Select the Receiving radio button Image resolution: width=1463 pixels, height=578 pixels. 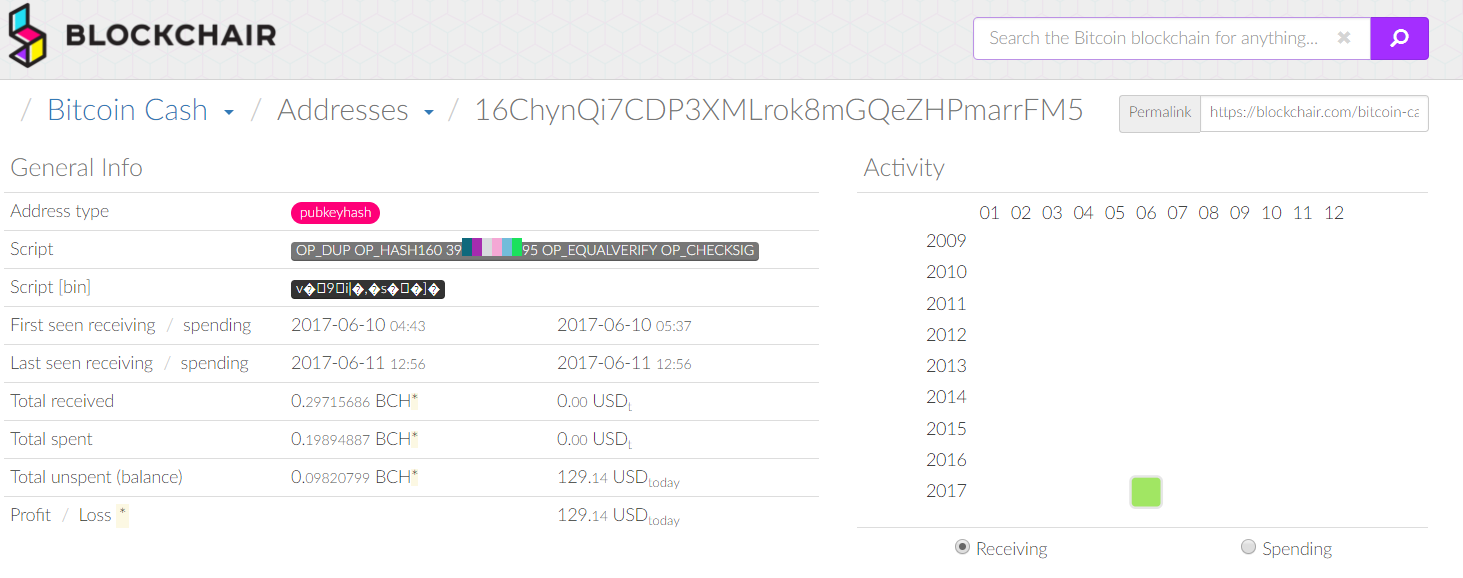click(962, 547)
